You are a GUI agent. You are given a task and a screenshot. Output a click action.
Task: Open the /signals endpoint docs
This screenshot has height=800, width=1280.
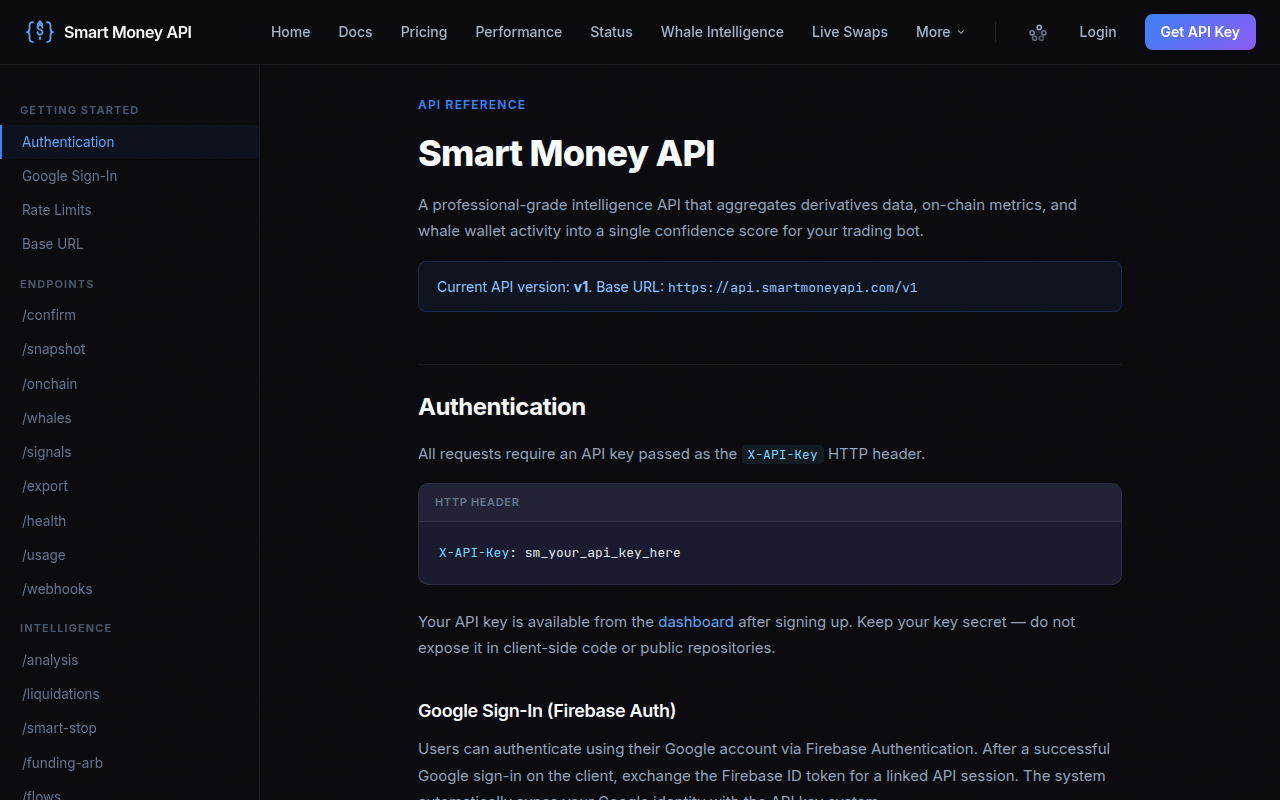[130, 452]
